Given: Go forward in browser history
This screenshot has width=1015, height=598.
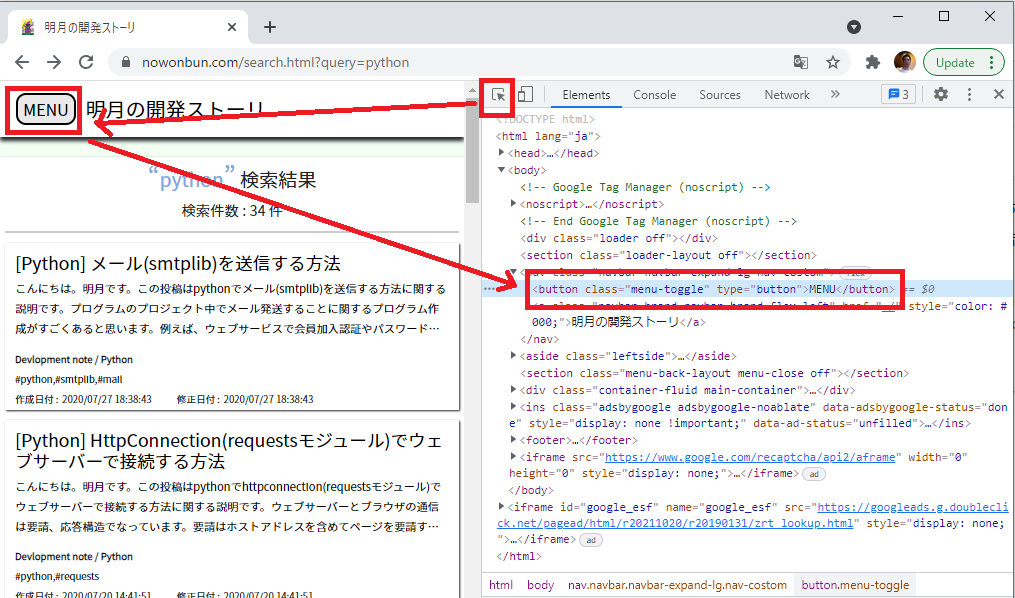Looking at the screenshot, I should pos(54,62).
